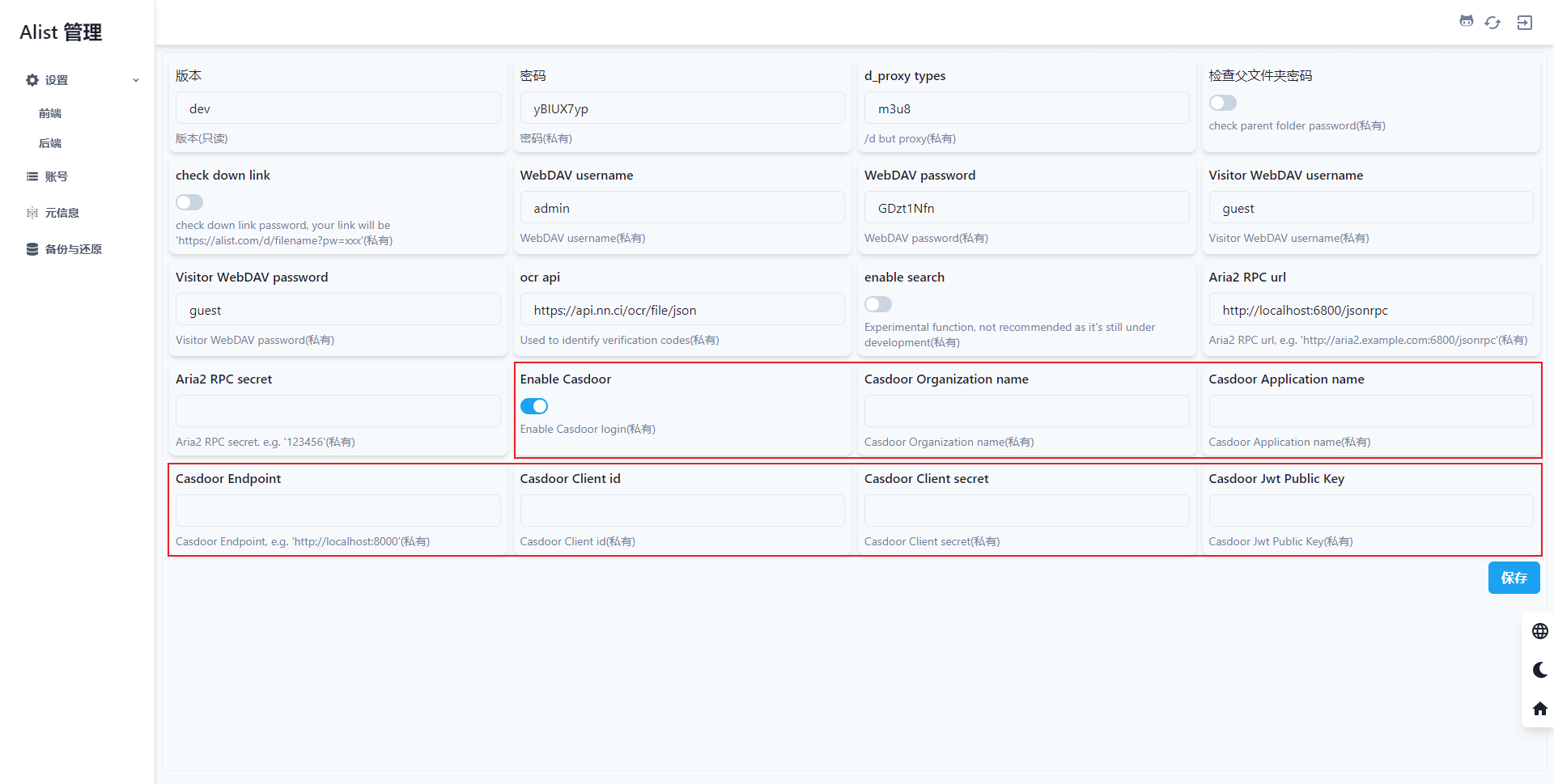The height and width of the screenshot is (784, 1554).
Task: Click the logout icon
Action: pyautogui.click(x=1524, y=22)
